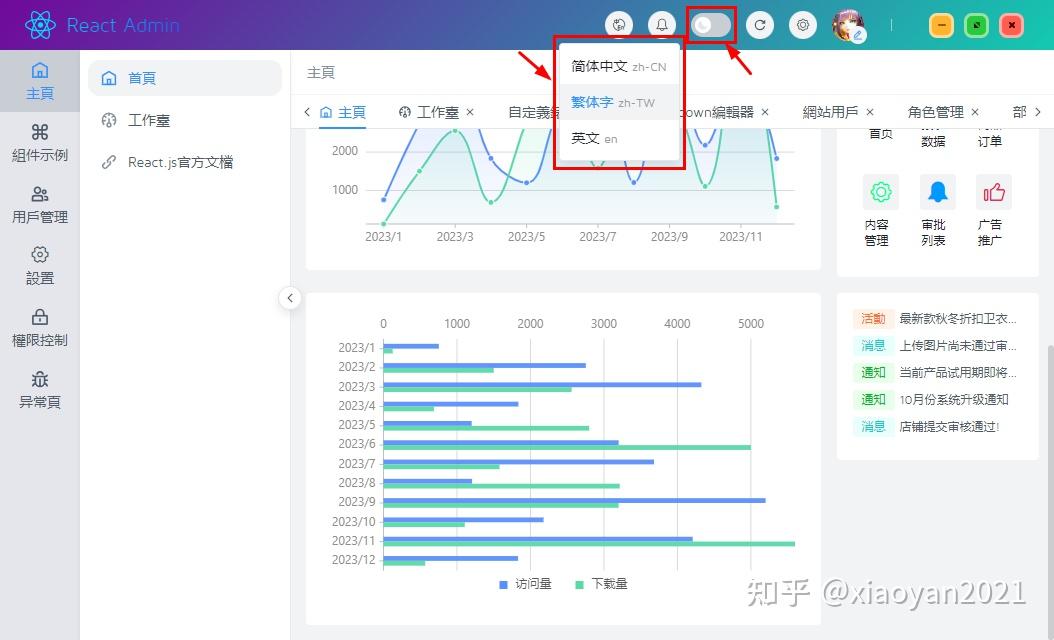Image resolution: width=1054 pixels, height=640 pixels.
Task: Close the 網站用戶 tab
Action: (870, 112)
